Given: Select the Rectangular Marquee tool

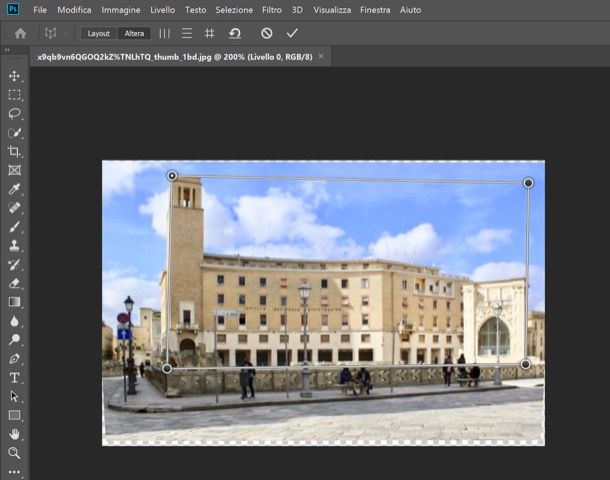Looking at the screenshot, I should [14, 95].
